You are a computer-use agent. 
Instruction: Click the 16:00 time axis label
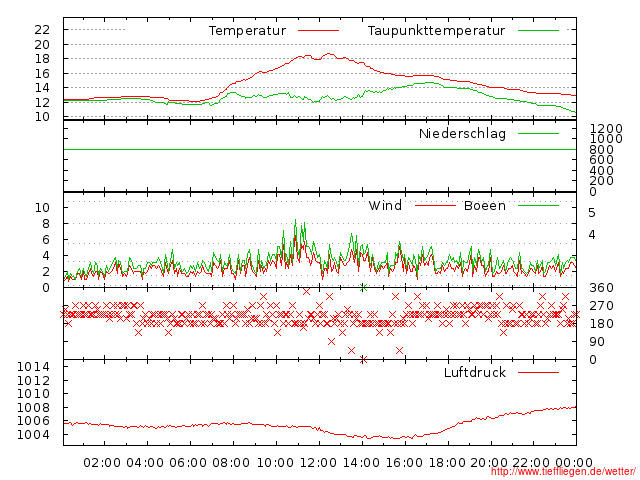(x=404, y=462)
